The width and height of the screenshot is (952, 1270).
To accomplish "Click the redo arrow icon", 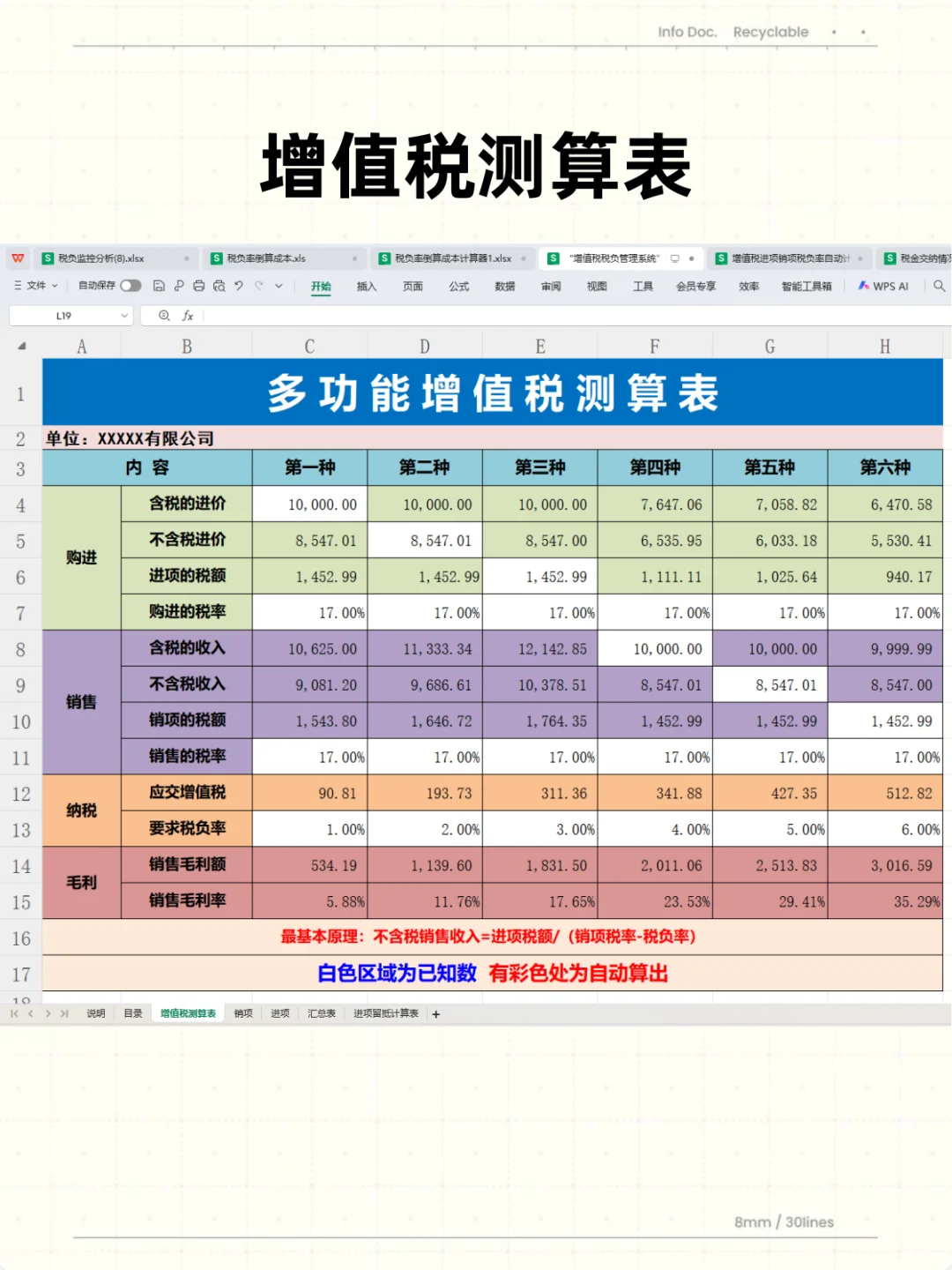I will pyautogui.click(x=259, y=286).
